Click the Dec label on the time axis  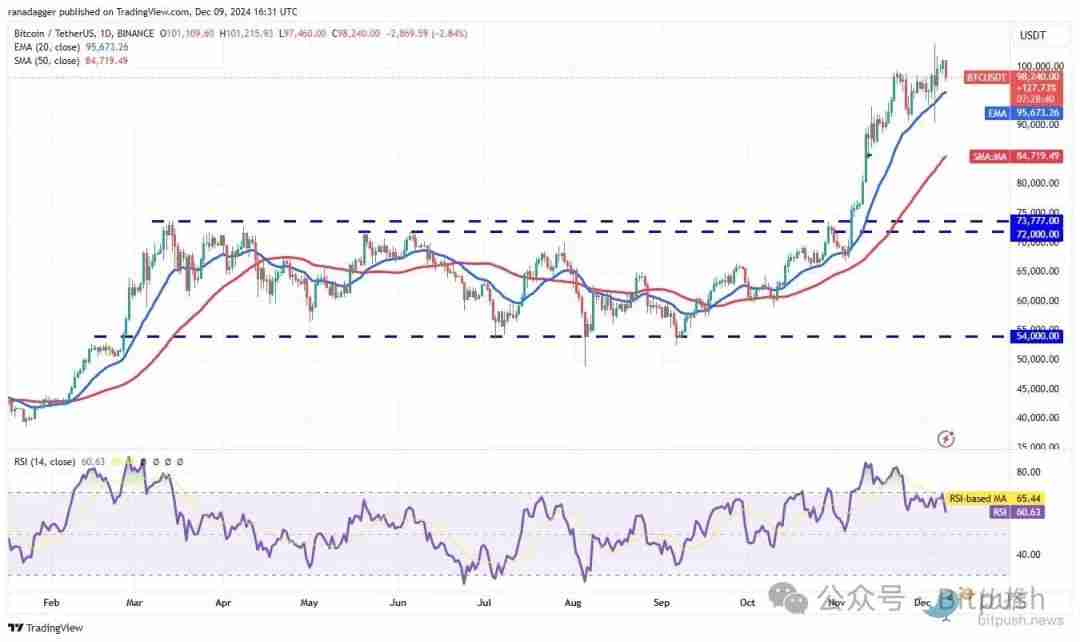pyautogui.click(x=920, y=603)
